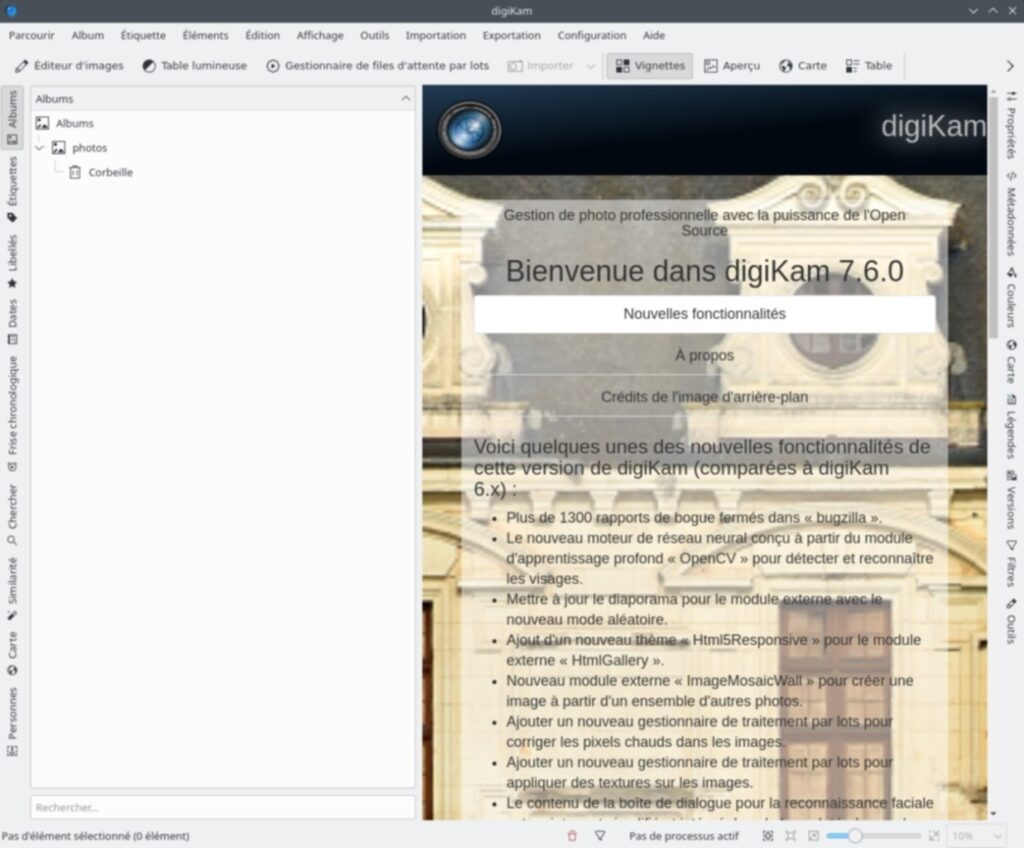Select the Similarité sidebar tab
Screen dimensions: 1024x848
pos(12,589)
